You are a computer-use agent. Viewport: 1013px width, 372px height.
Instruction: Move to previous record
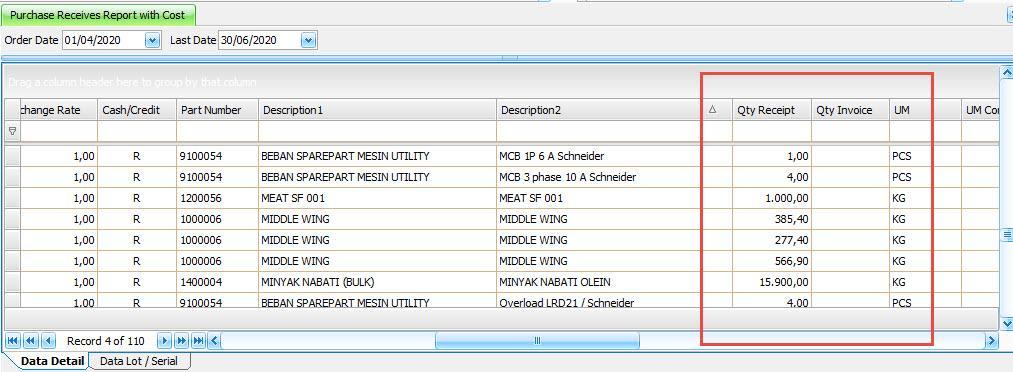(x=48, y=341)
